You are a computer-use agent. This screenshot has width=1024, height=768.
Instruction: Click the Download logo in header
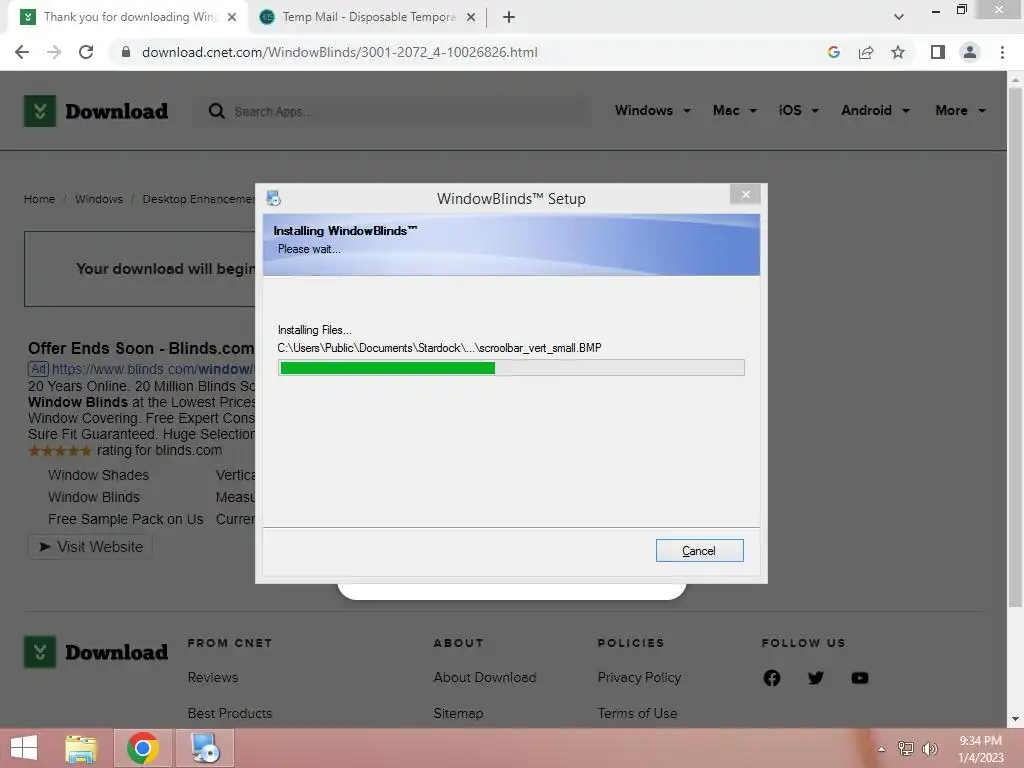(96, 111)
